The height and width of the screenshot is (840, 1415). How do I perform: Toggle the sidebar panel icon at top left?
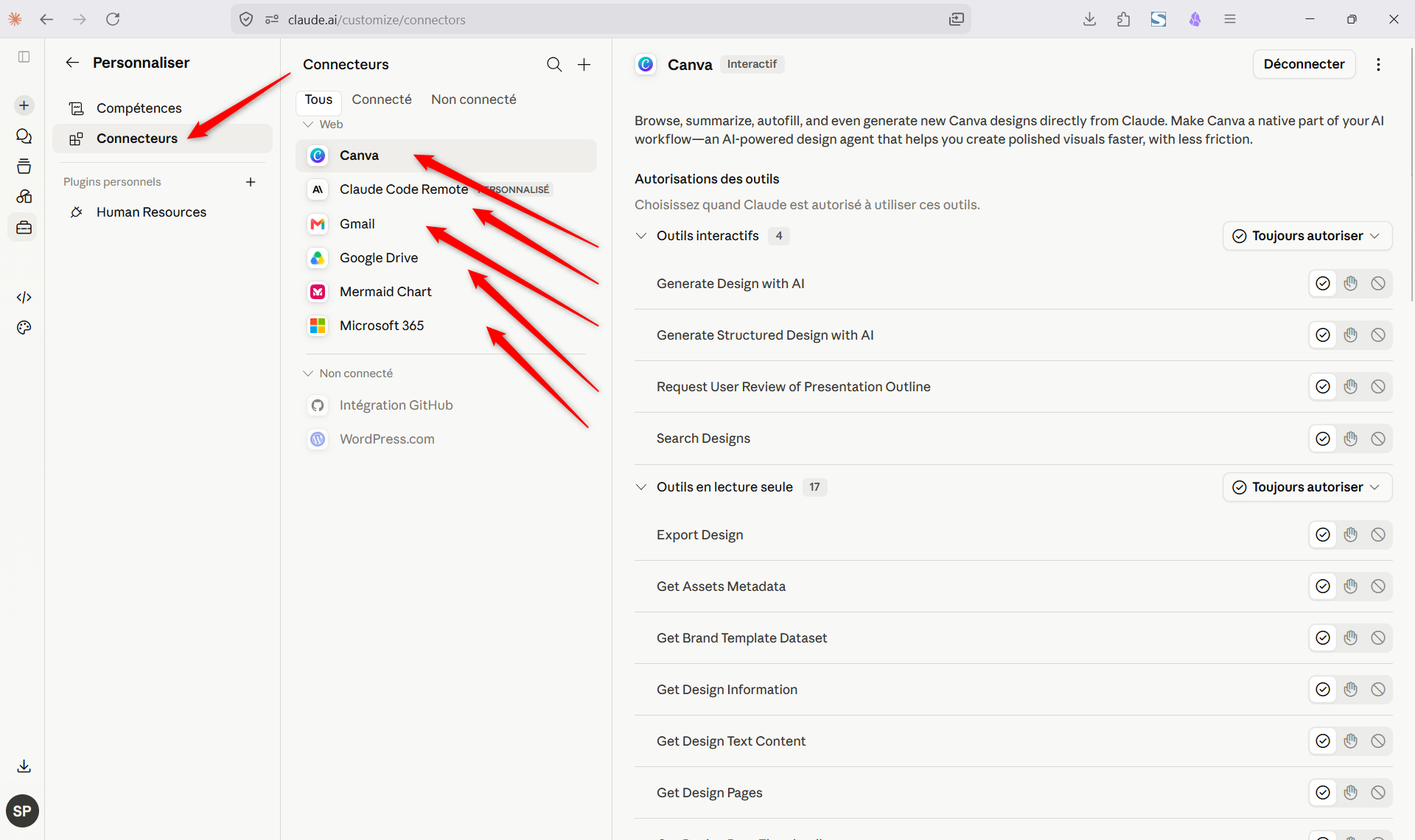click(24, 57)
